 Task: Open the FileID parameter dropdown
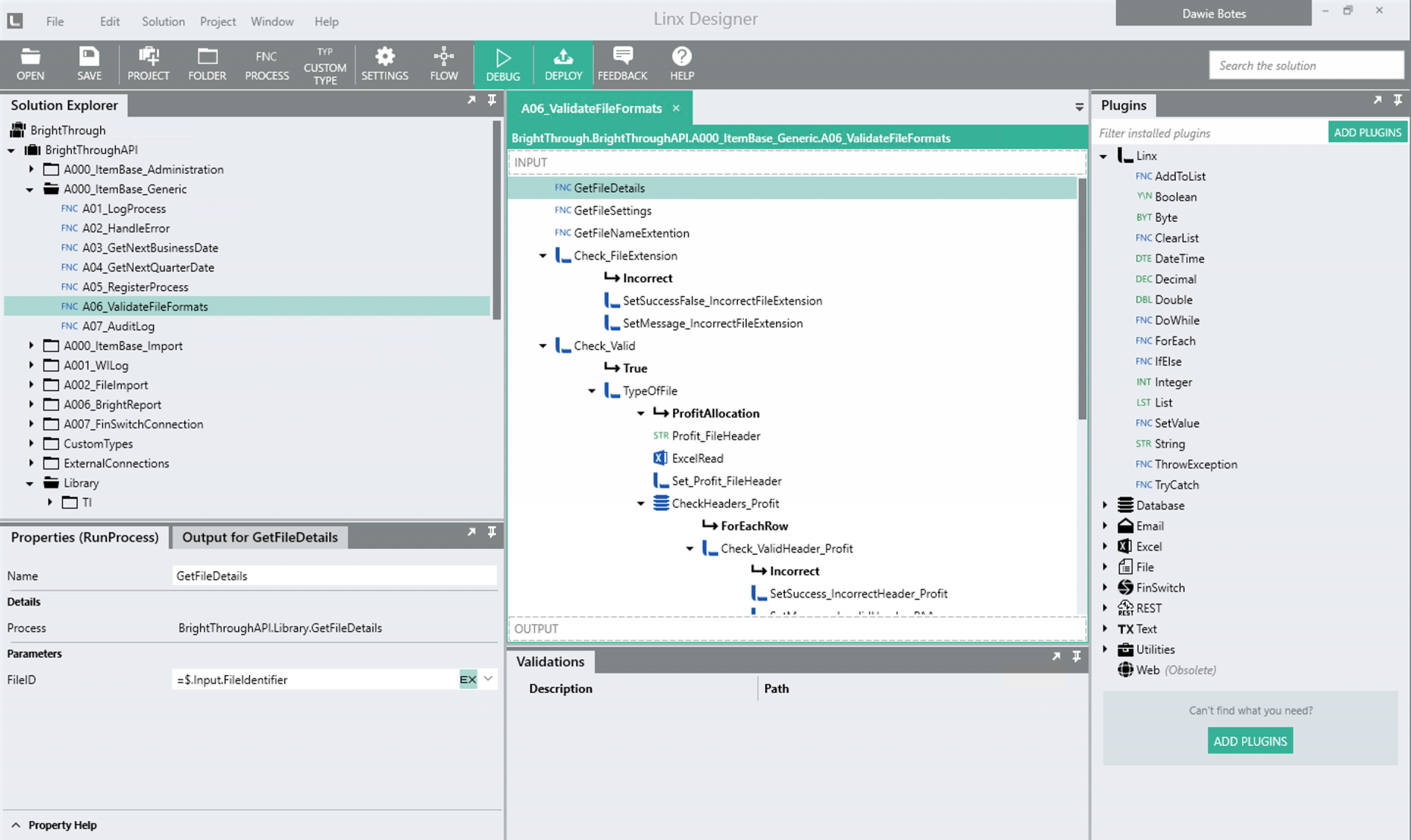(x=487, y=679)
